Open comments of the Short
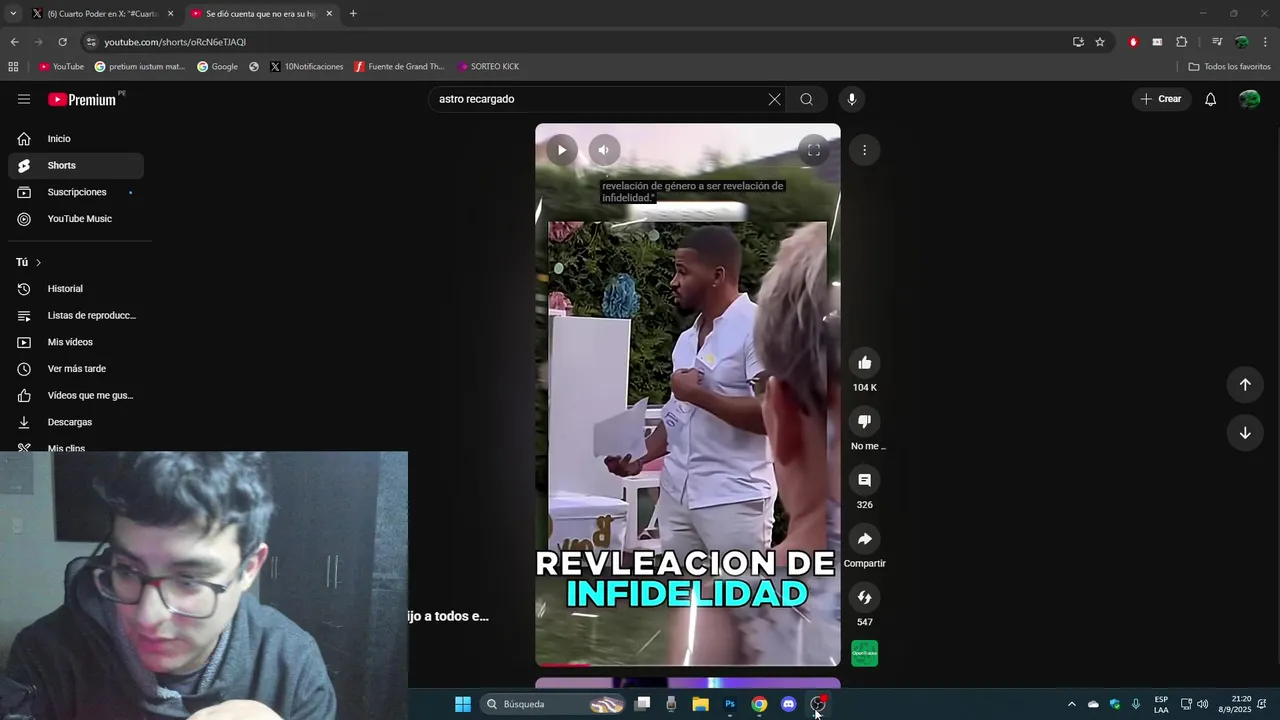This screenshot has height=720, width=1280. point(865,480)
